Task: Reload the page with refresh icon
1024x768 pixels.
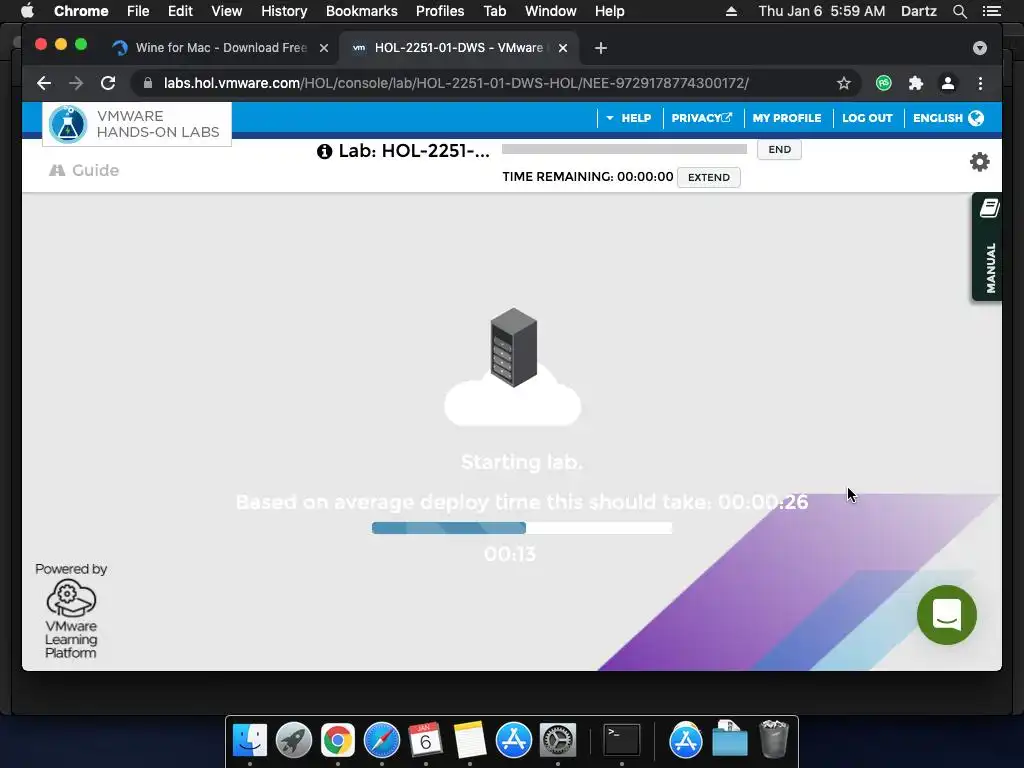Action: (108, 83)
